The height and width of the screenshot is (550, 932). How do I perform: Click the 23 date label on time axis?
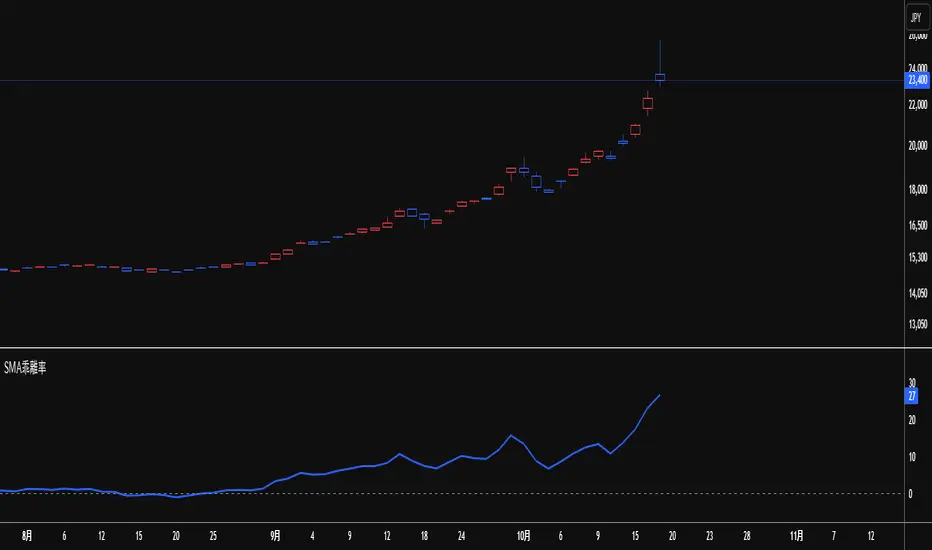click(x=710, y=536)
